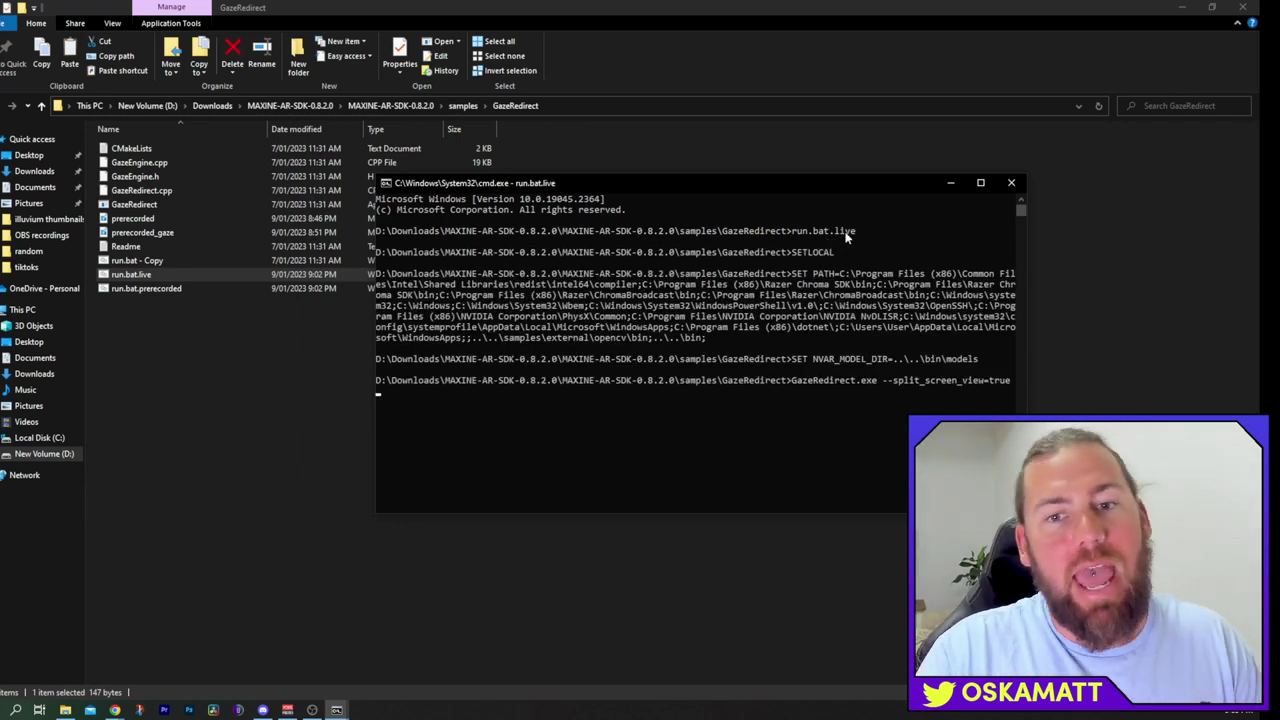The image size is (1280, 720).
Task: Open Discord from the taskbar
Action: [x=263, y=710]
